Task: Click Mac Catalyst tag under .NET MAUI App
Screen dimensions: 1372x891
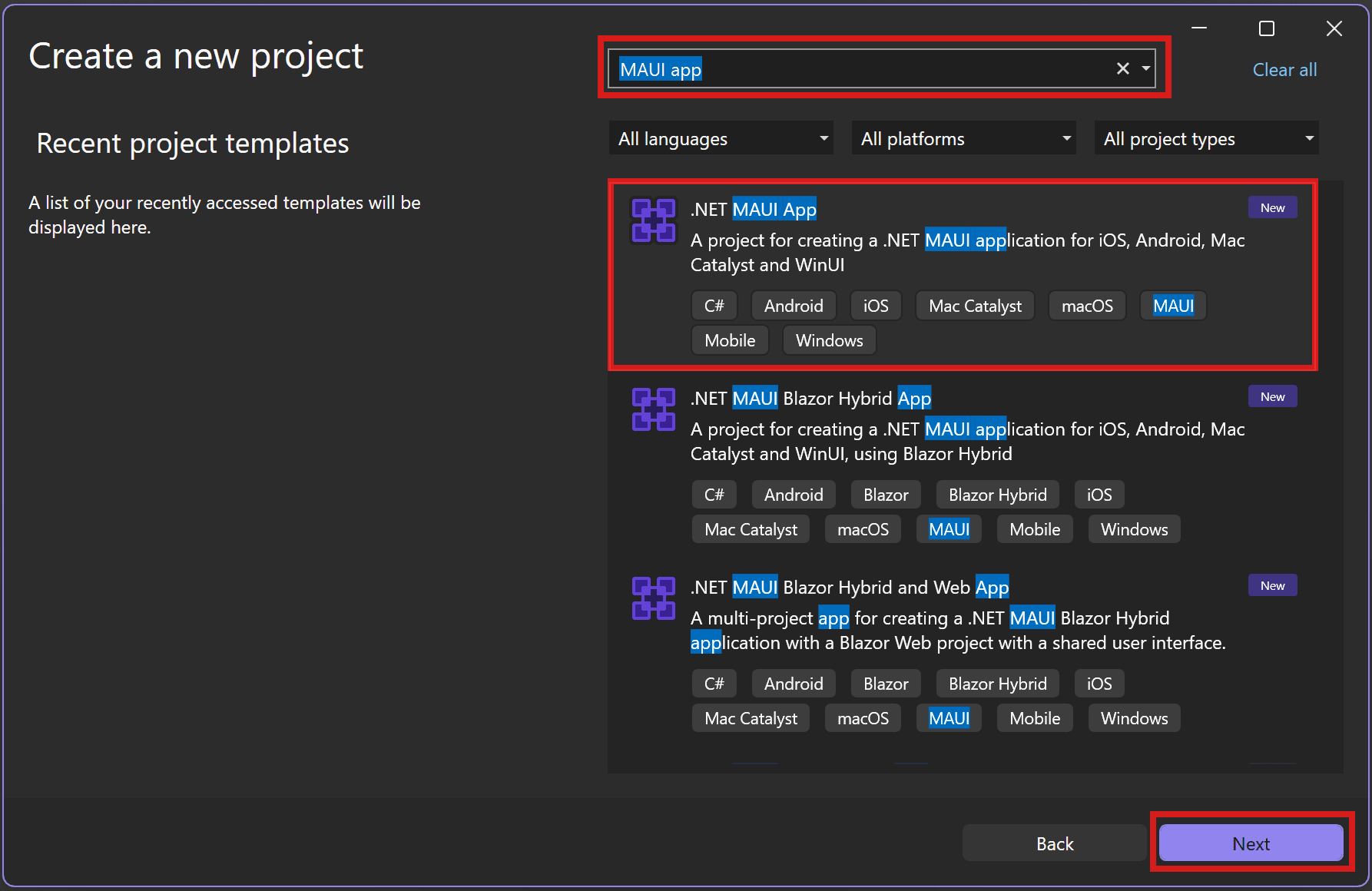Action: (975, 306)
